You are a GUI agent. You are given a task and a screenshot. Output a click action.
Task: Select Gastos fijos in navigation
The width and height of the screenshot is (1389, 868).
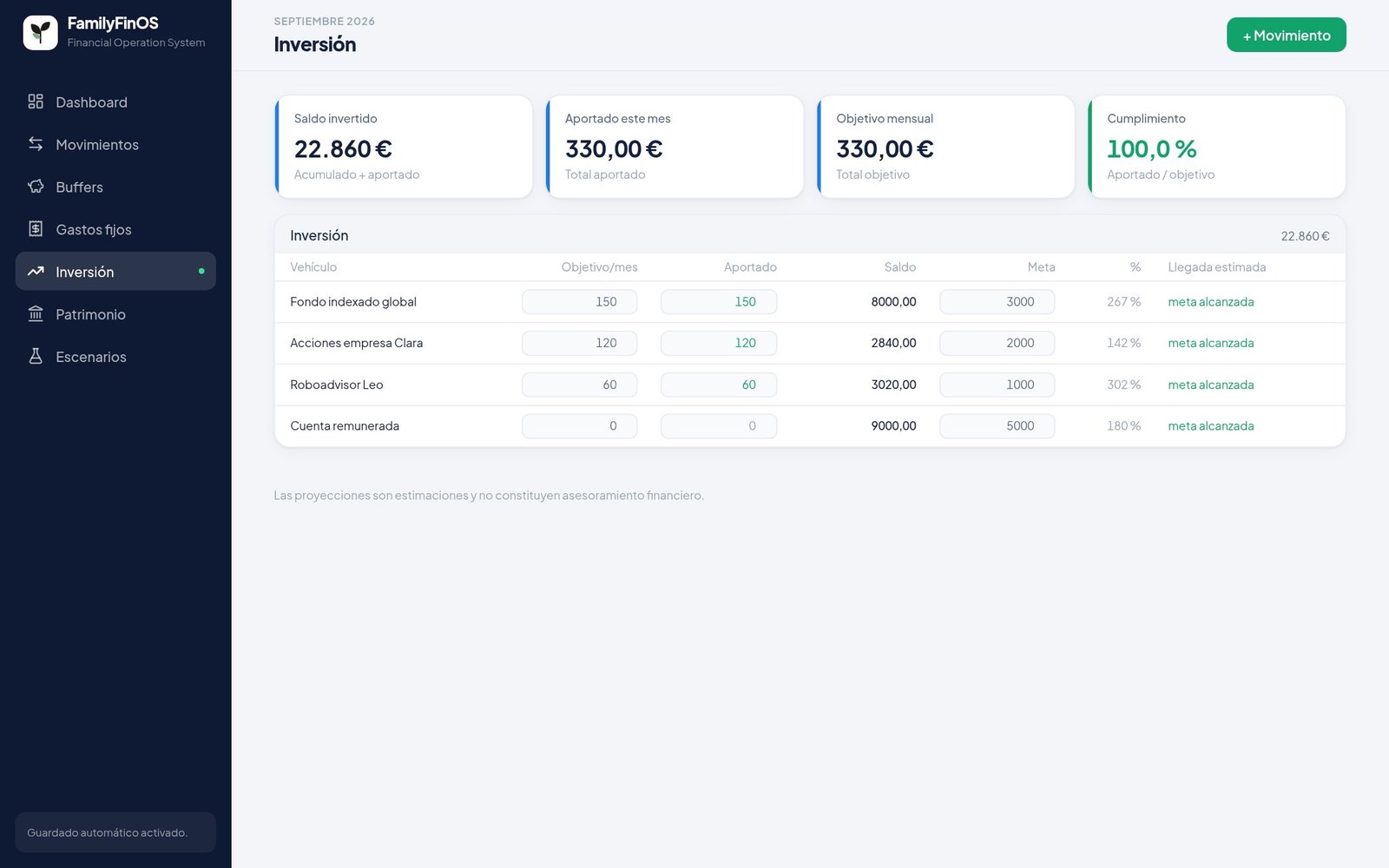[x=115, y=229]
